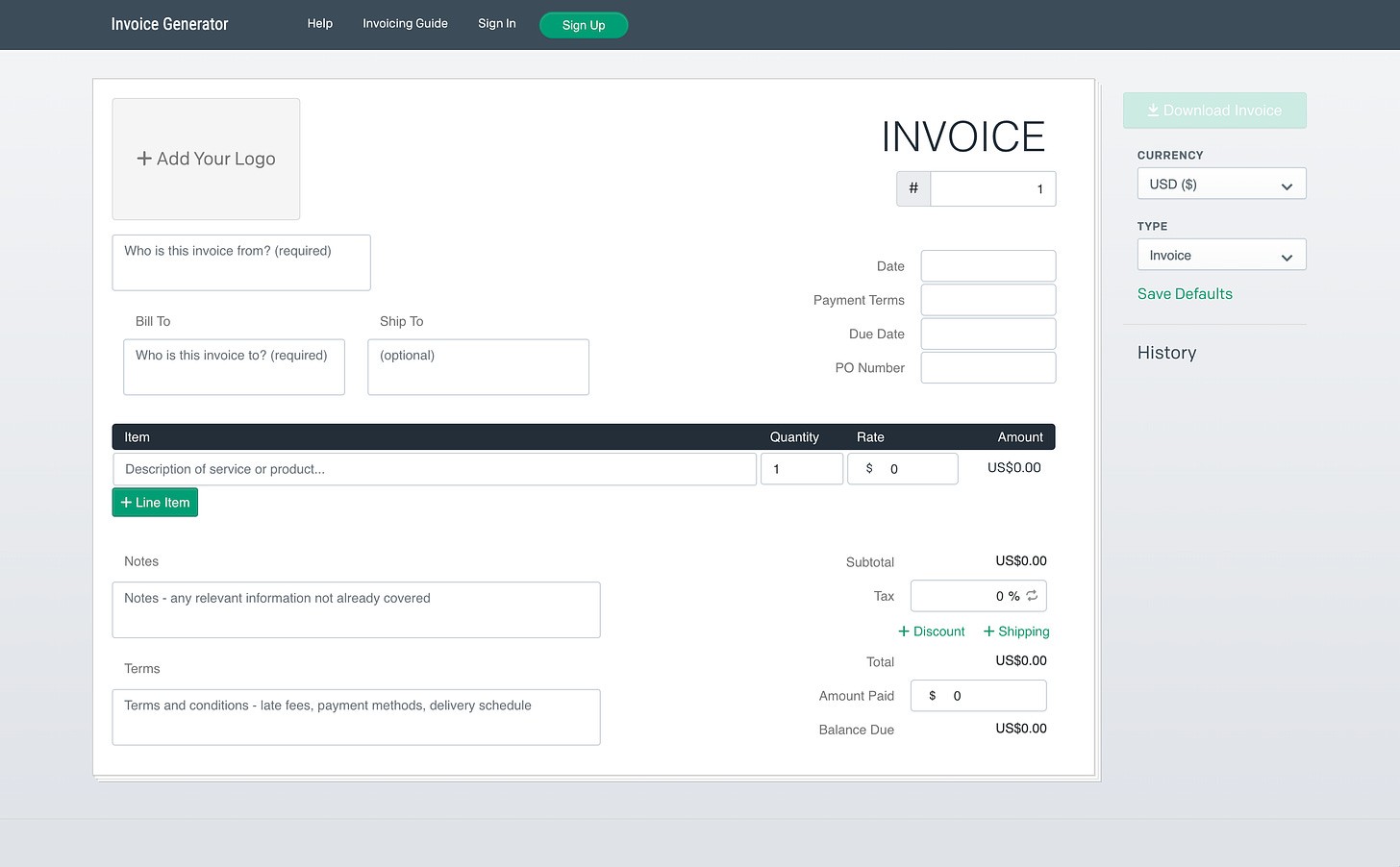Open the Currency dropdown

coord(1221,185)
